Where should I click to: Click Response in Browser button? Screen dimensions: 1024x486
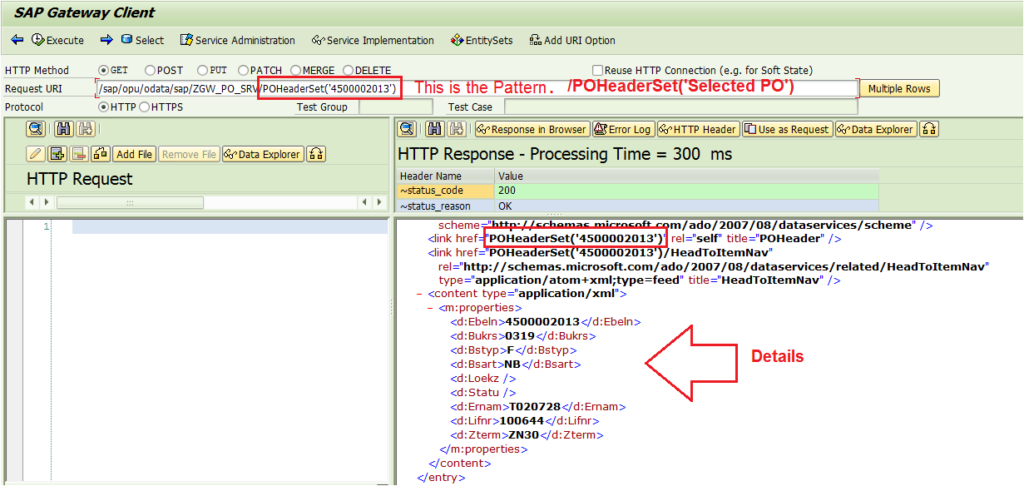point(532,129)
